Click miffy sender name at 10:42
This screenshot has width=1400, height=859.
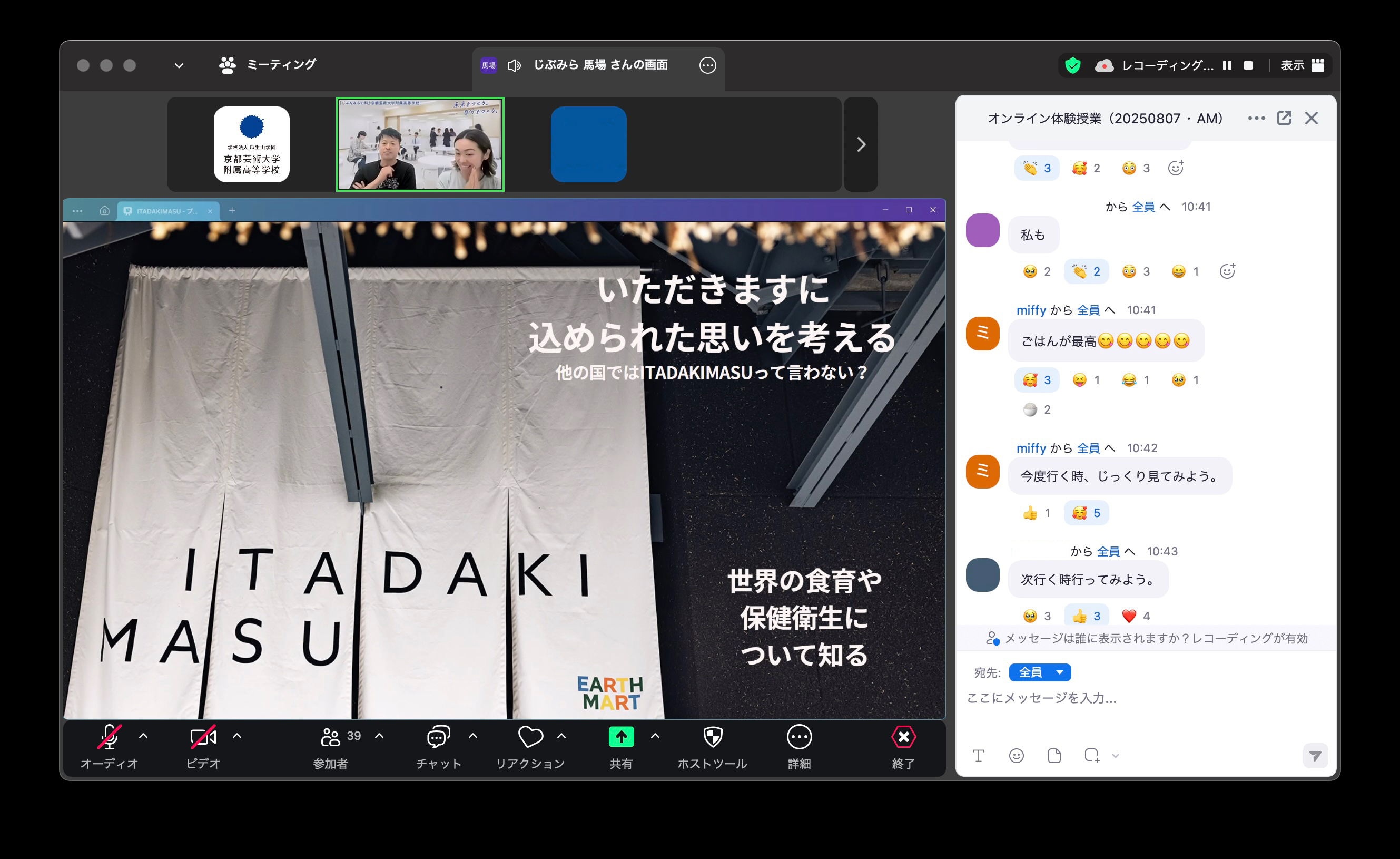[1031, 448]
